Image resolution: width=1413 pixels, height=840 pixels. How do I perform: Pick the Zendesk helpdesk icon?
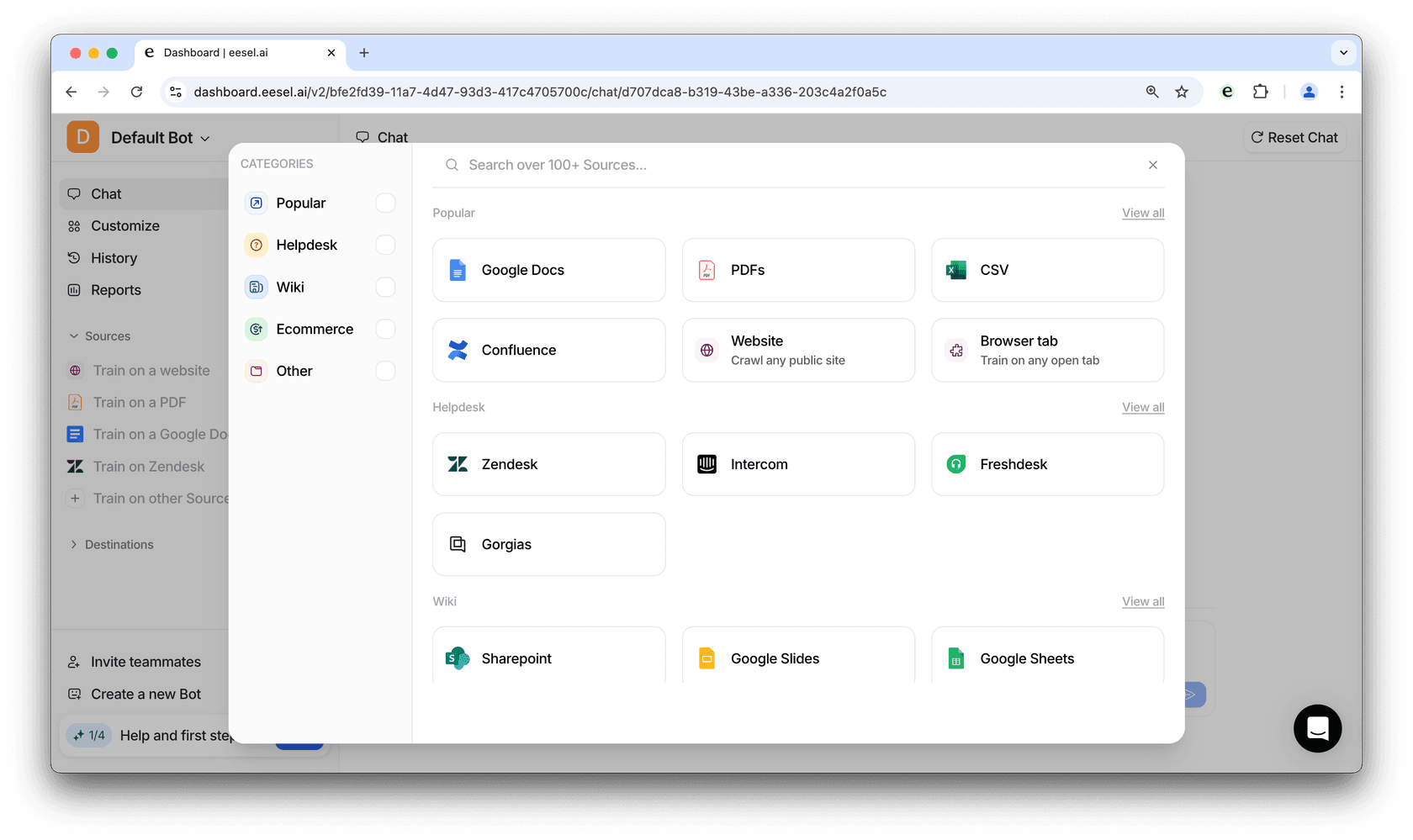458,464
